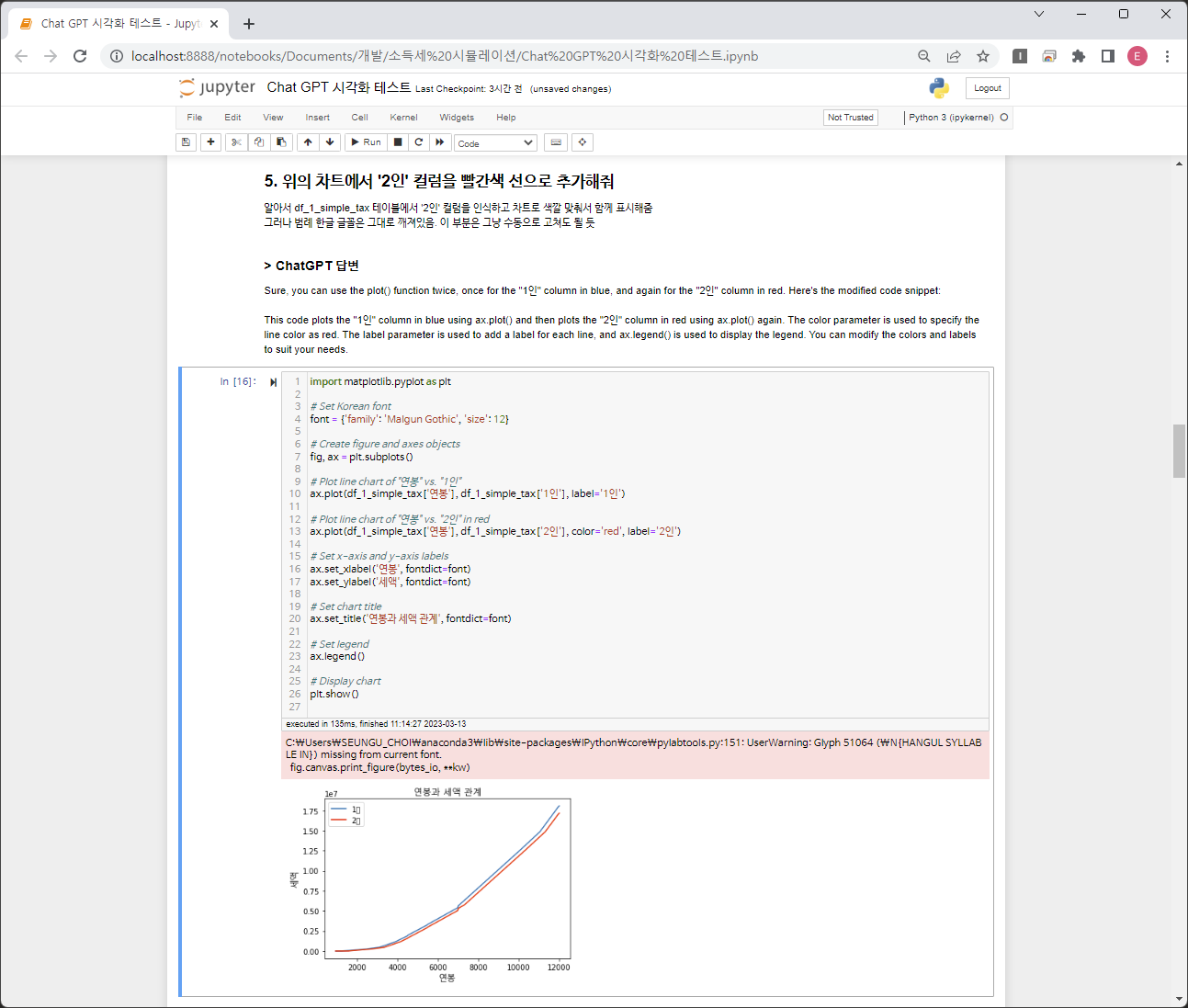Paste cells below icon

(281, 142)
